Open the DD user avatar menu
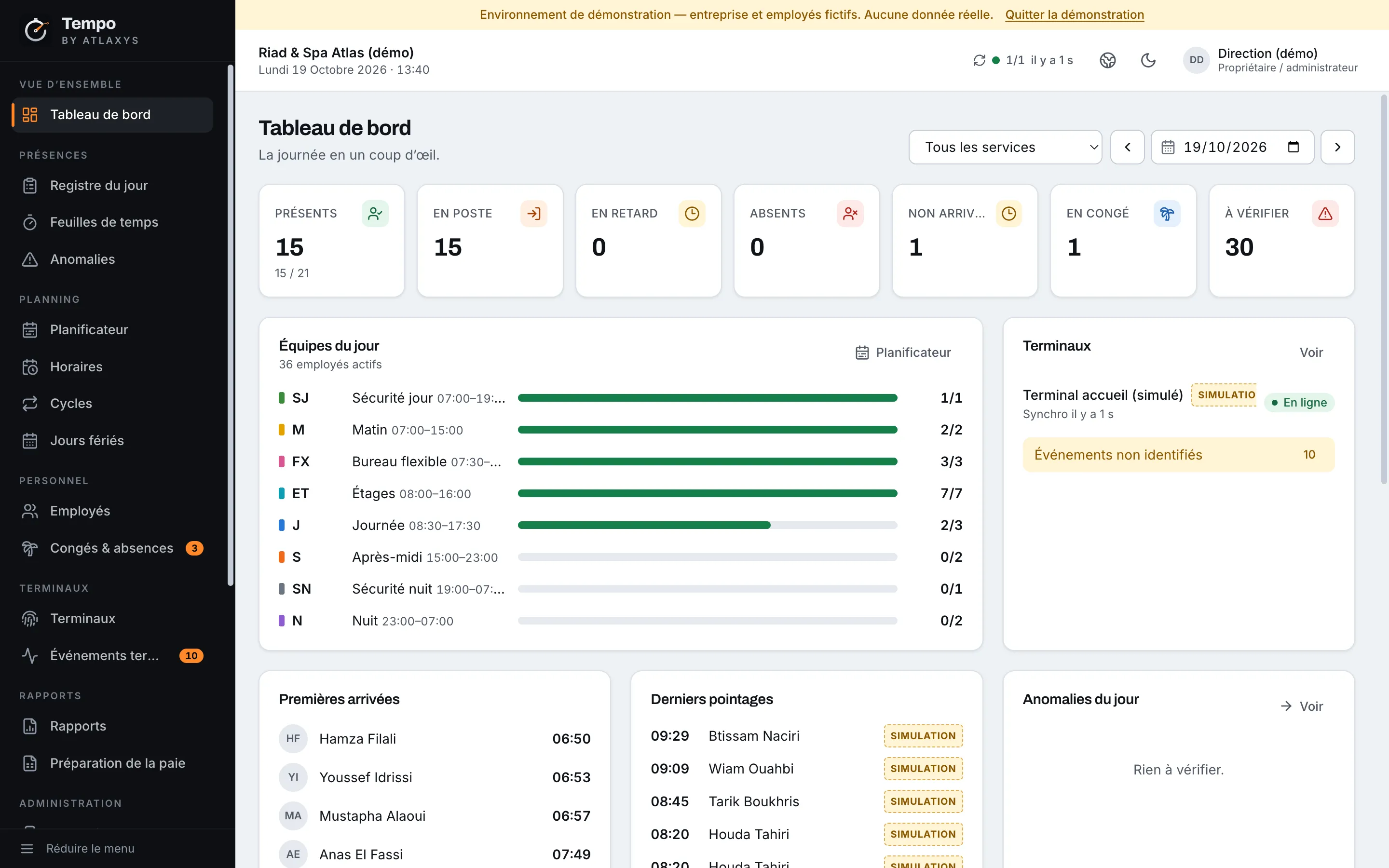The image size is (1389, 868). pos(1196,60)
